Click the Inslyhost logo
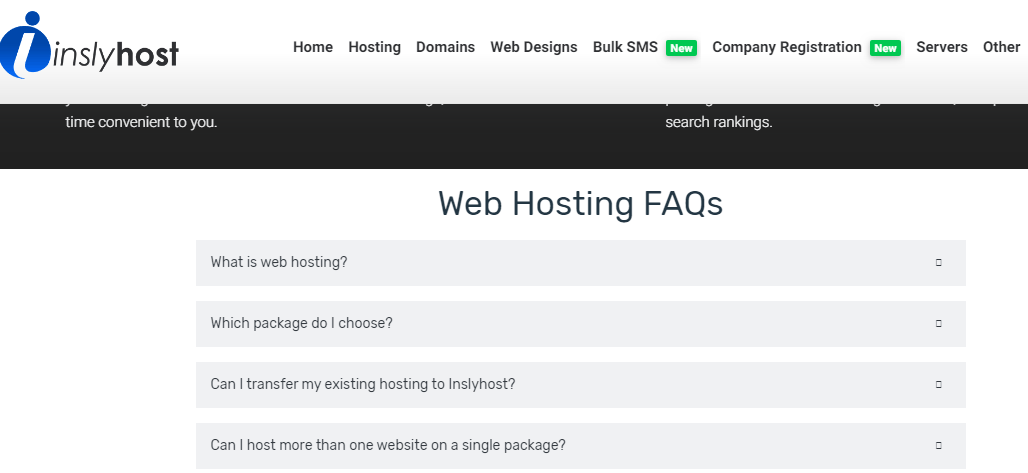1028x473 pixels. 89,45
